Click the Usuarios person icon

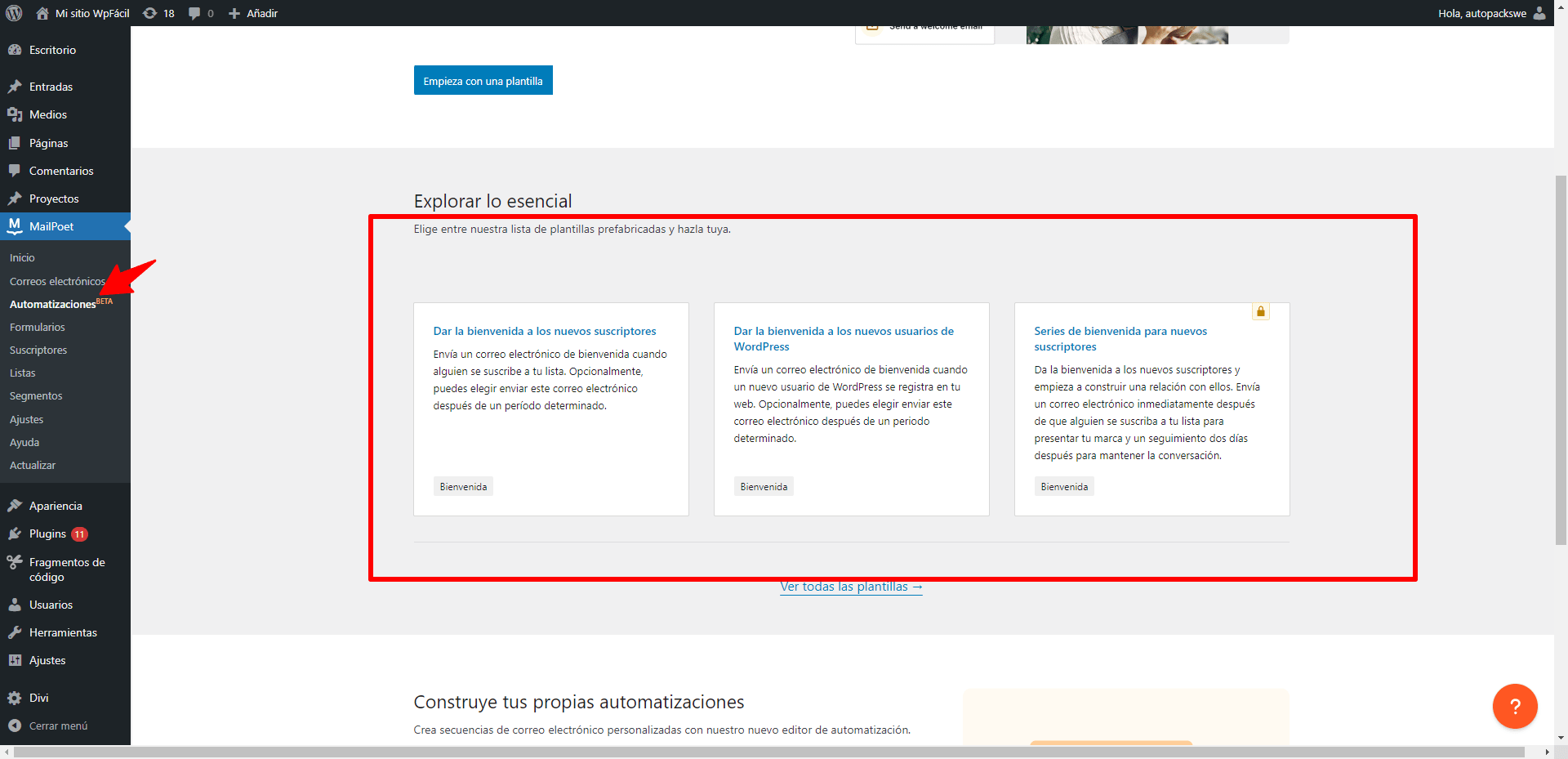tap(15, 605)
